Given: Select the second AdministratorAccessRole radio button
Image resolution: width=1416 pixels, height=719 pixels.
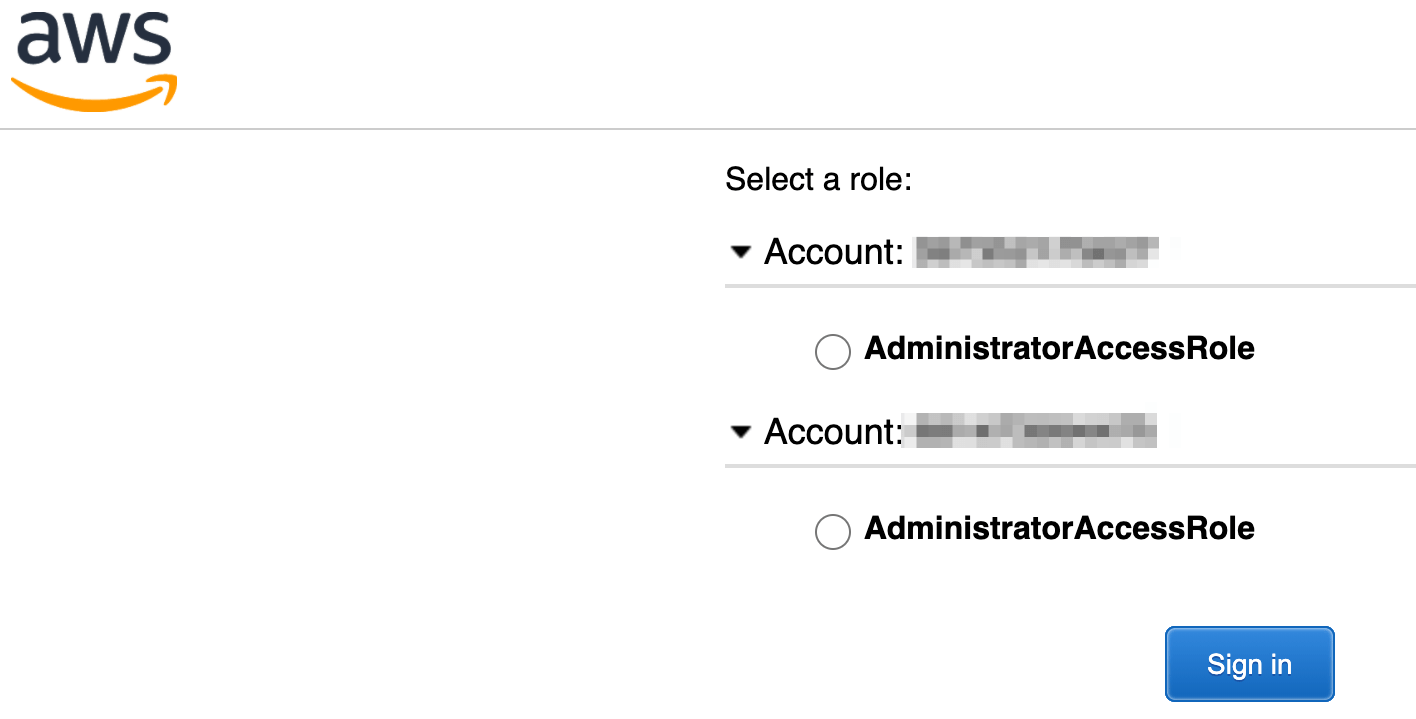Looking at the screenshot, I should (x=833, y=532).
